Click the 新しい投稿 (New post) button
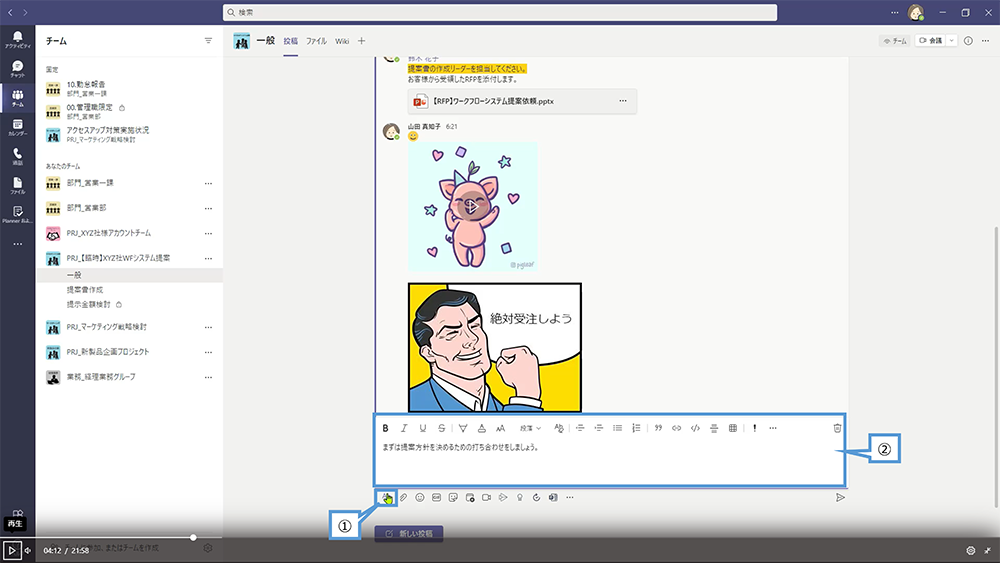 (x=409, y=534)
